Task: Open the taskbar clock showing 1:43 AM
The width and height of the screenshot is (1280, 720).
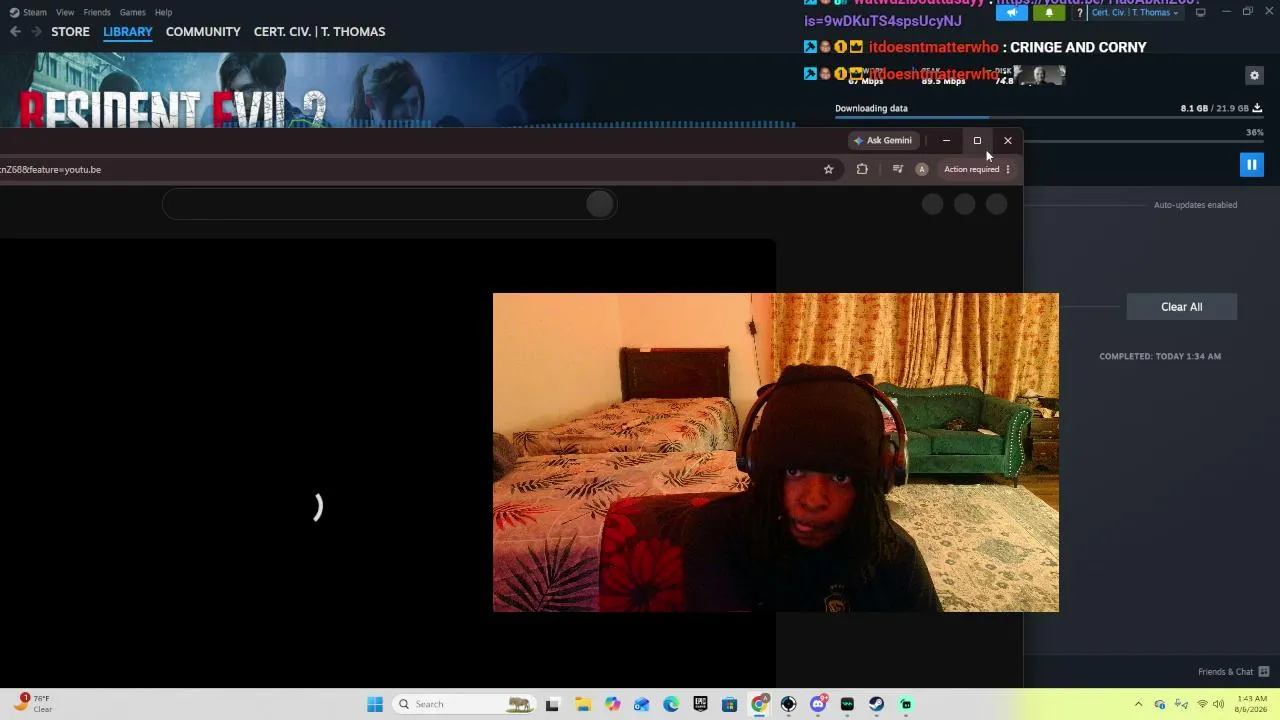Action: (x=1252, y=704)
